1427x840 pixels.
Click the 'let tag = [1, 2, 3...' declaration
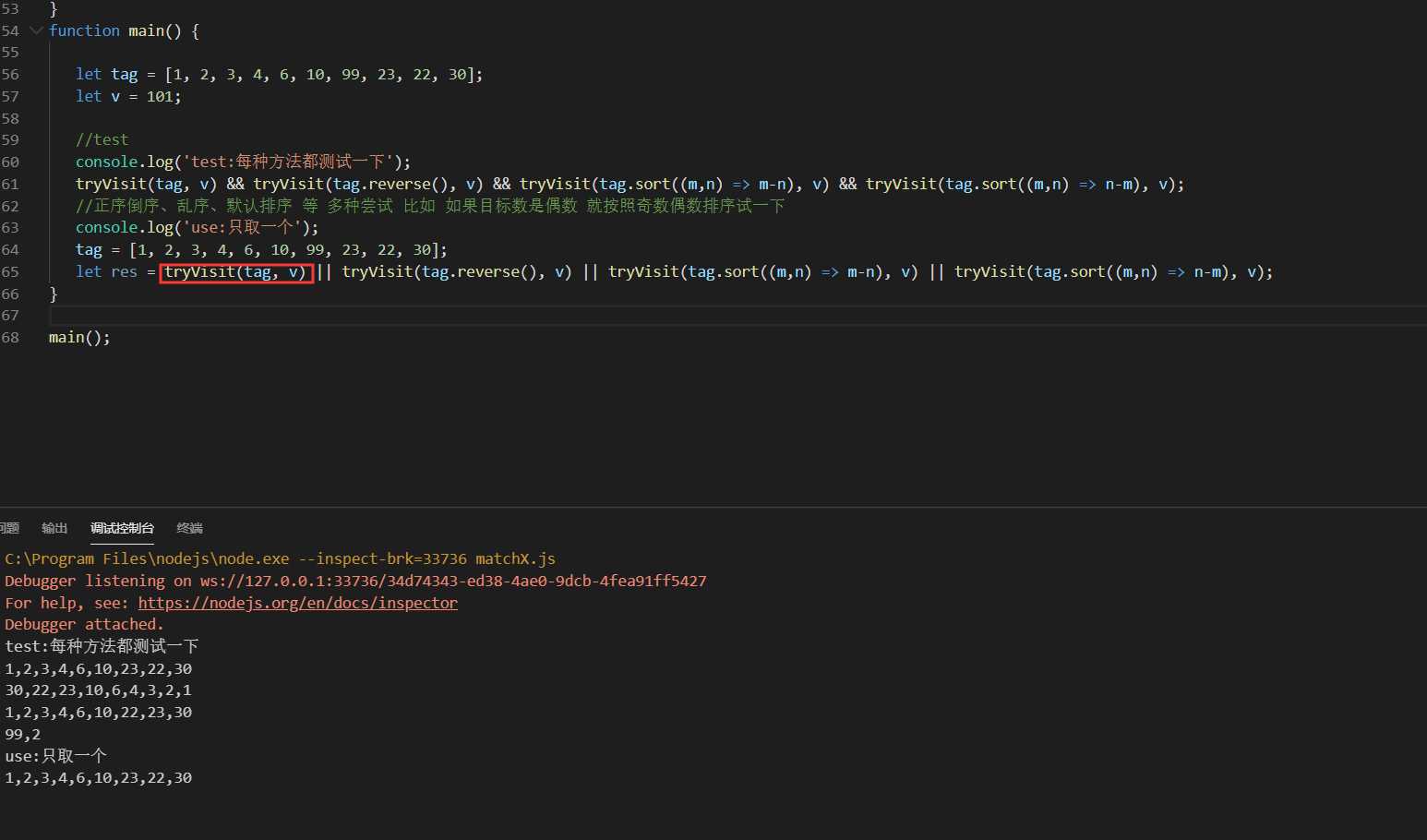(x=279, y=74)
